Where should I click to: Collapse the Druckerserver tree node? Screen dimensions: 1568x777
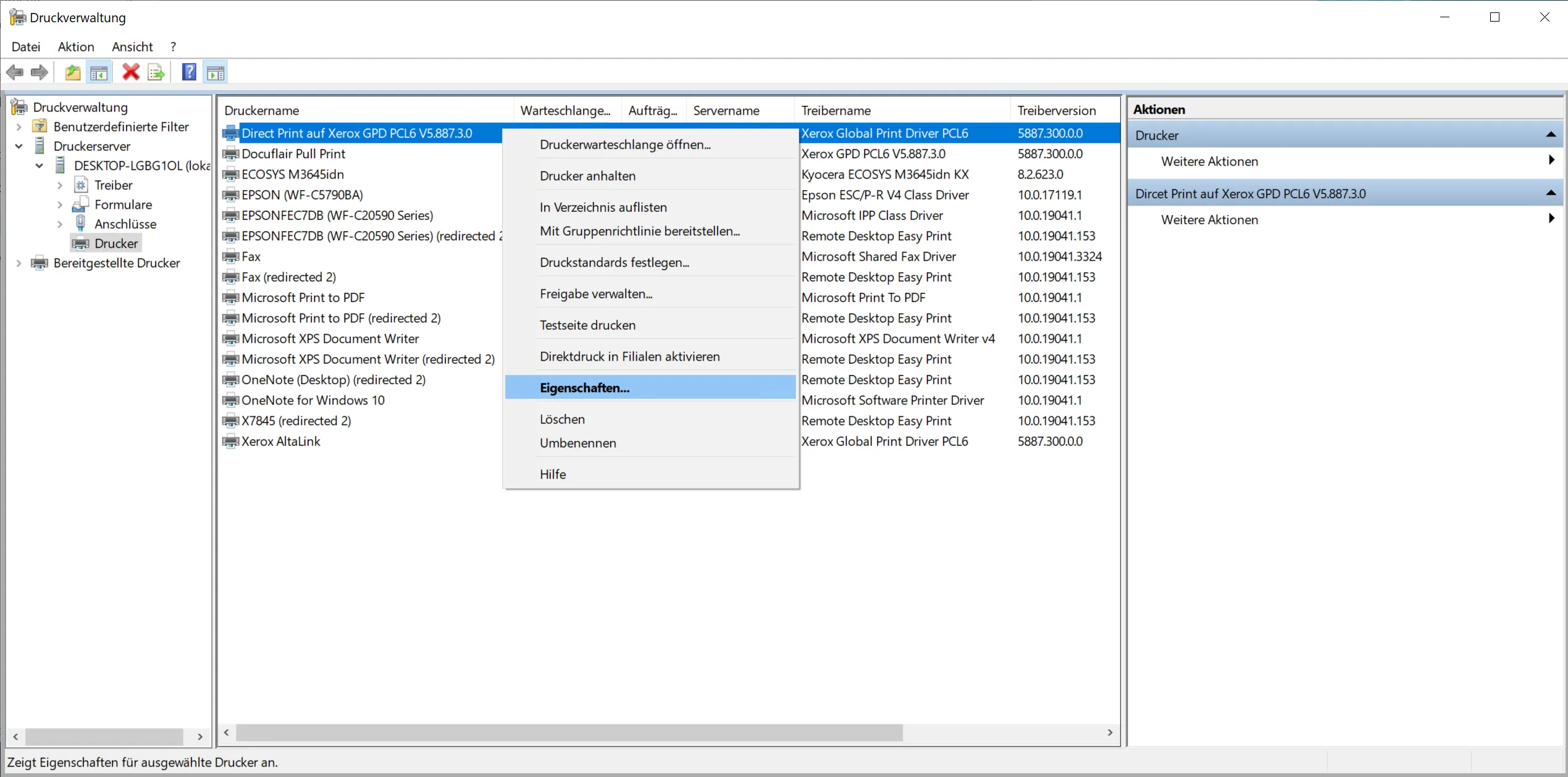[19, 146]
